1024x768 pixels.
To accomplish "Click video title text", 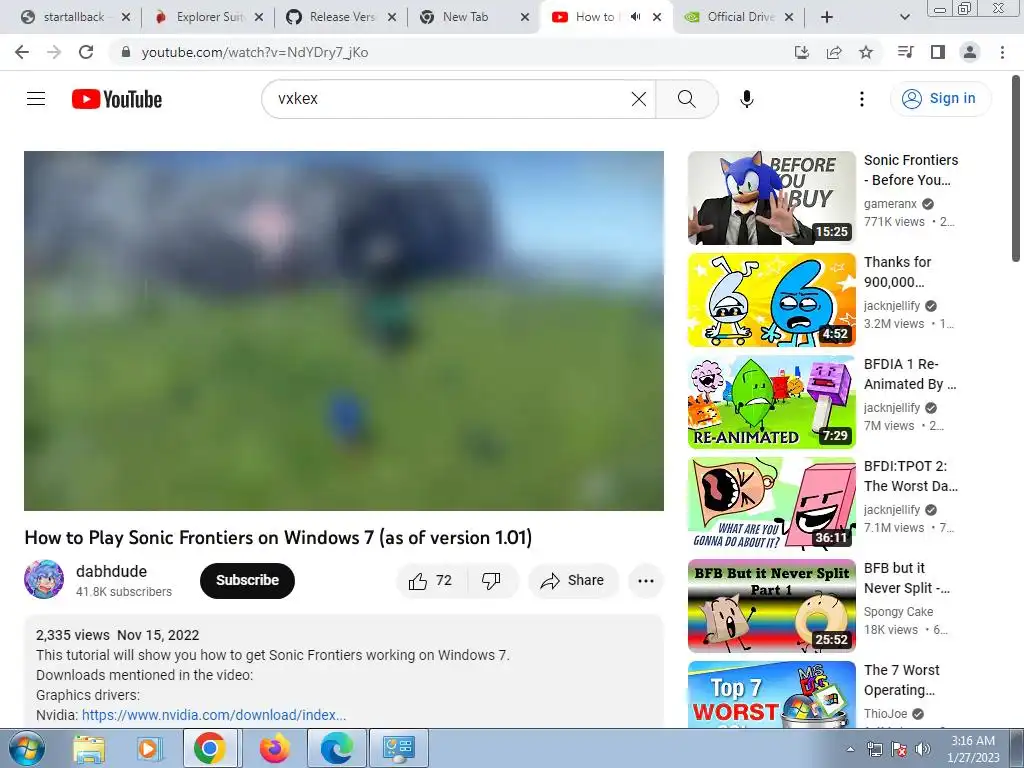I will point(278,537).
